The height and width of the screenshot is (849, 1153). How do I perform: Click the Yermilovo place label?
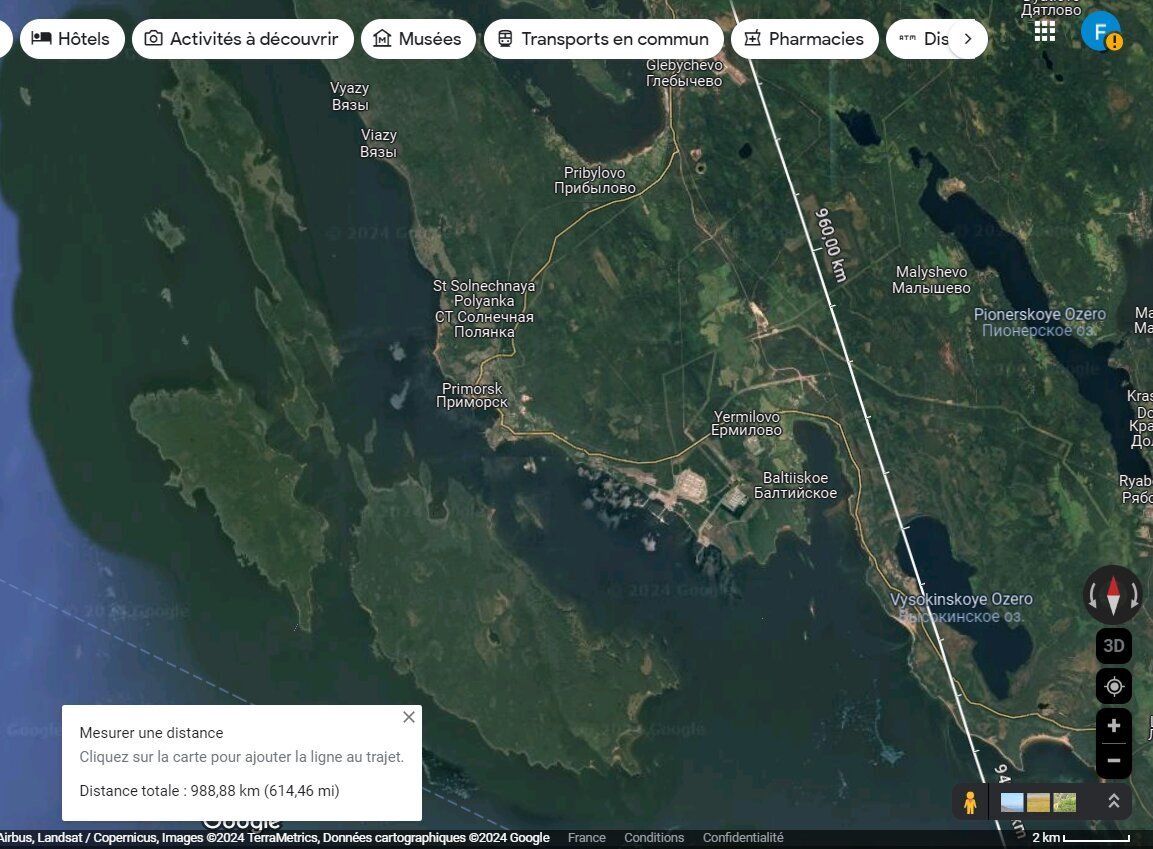coord(746,423)
